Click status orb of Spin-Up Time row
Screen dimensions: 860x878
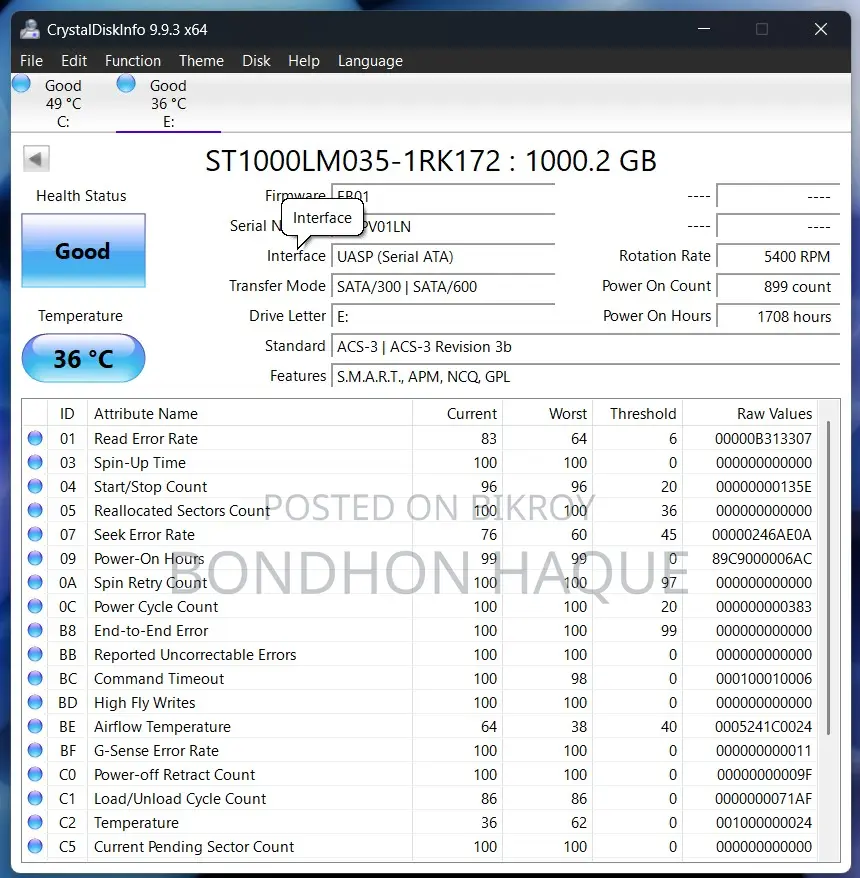pos(35,463)
